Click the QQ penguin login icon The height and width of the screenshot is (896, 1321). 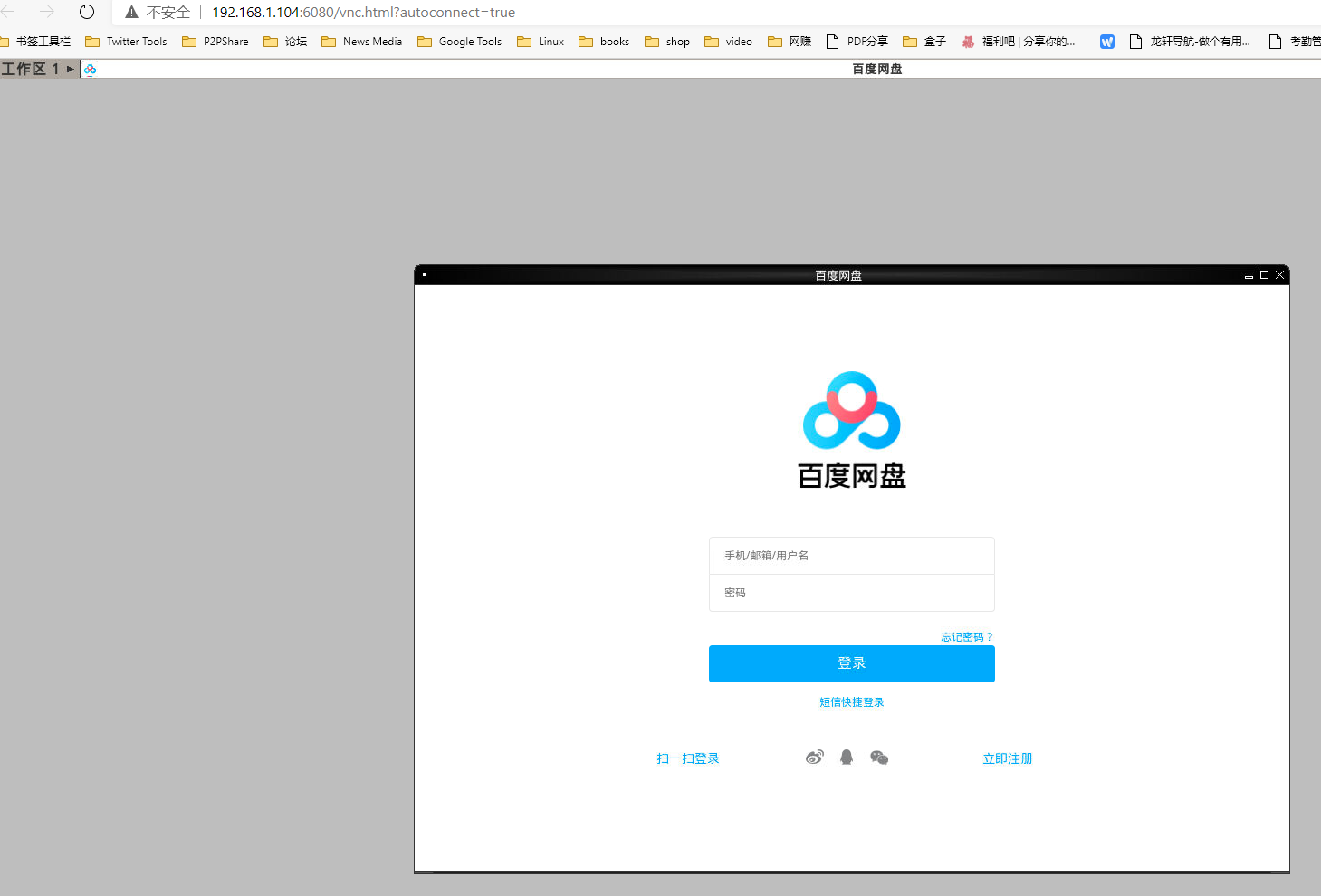click(847, 758)
